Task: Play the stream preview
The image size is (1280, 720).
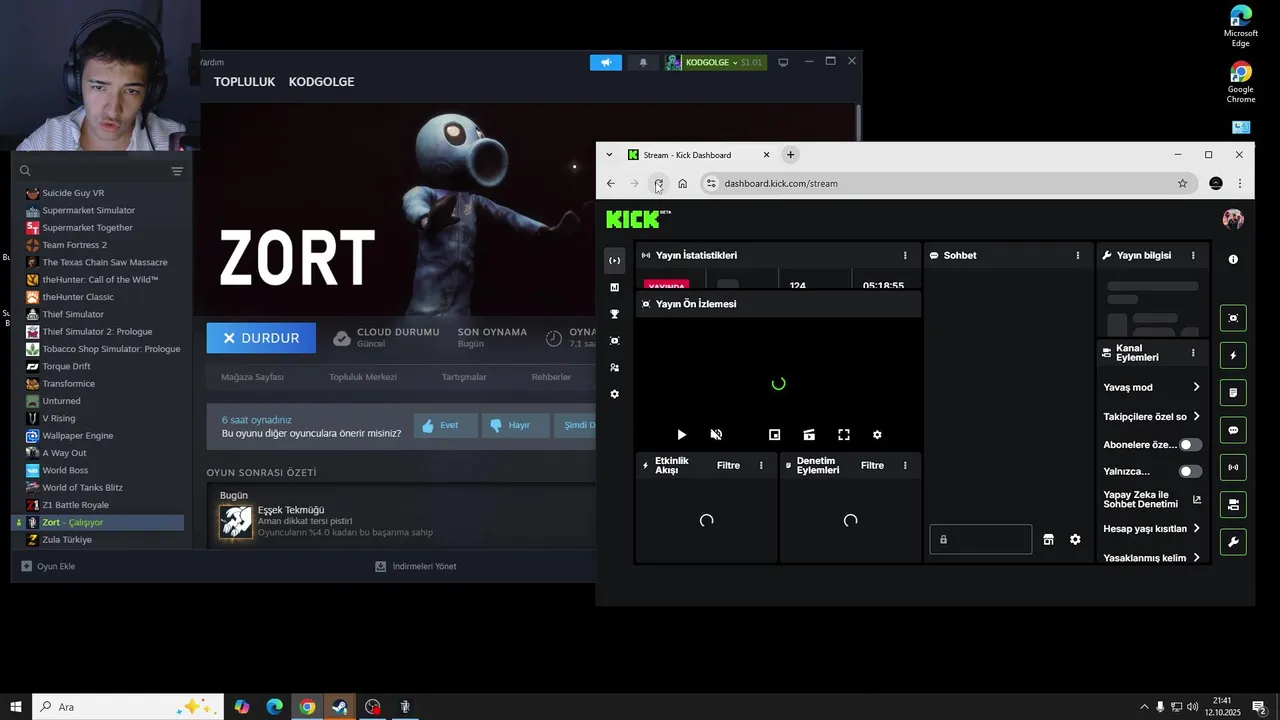Action: click(681, 435)
